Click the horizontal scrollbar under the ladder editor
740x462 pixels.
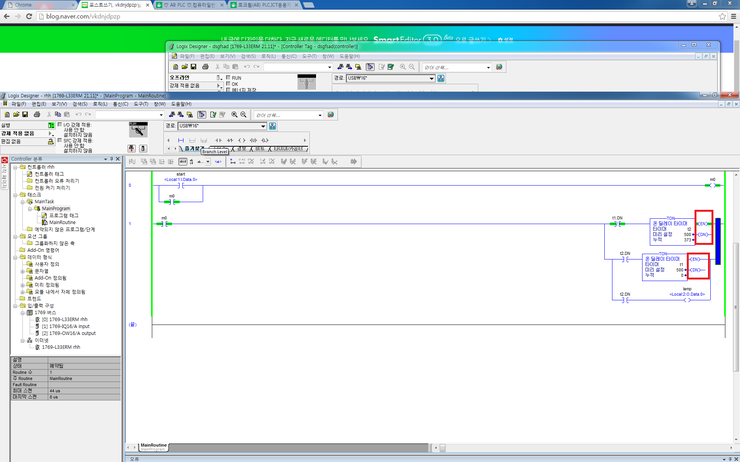coord(581,447)
